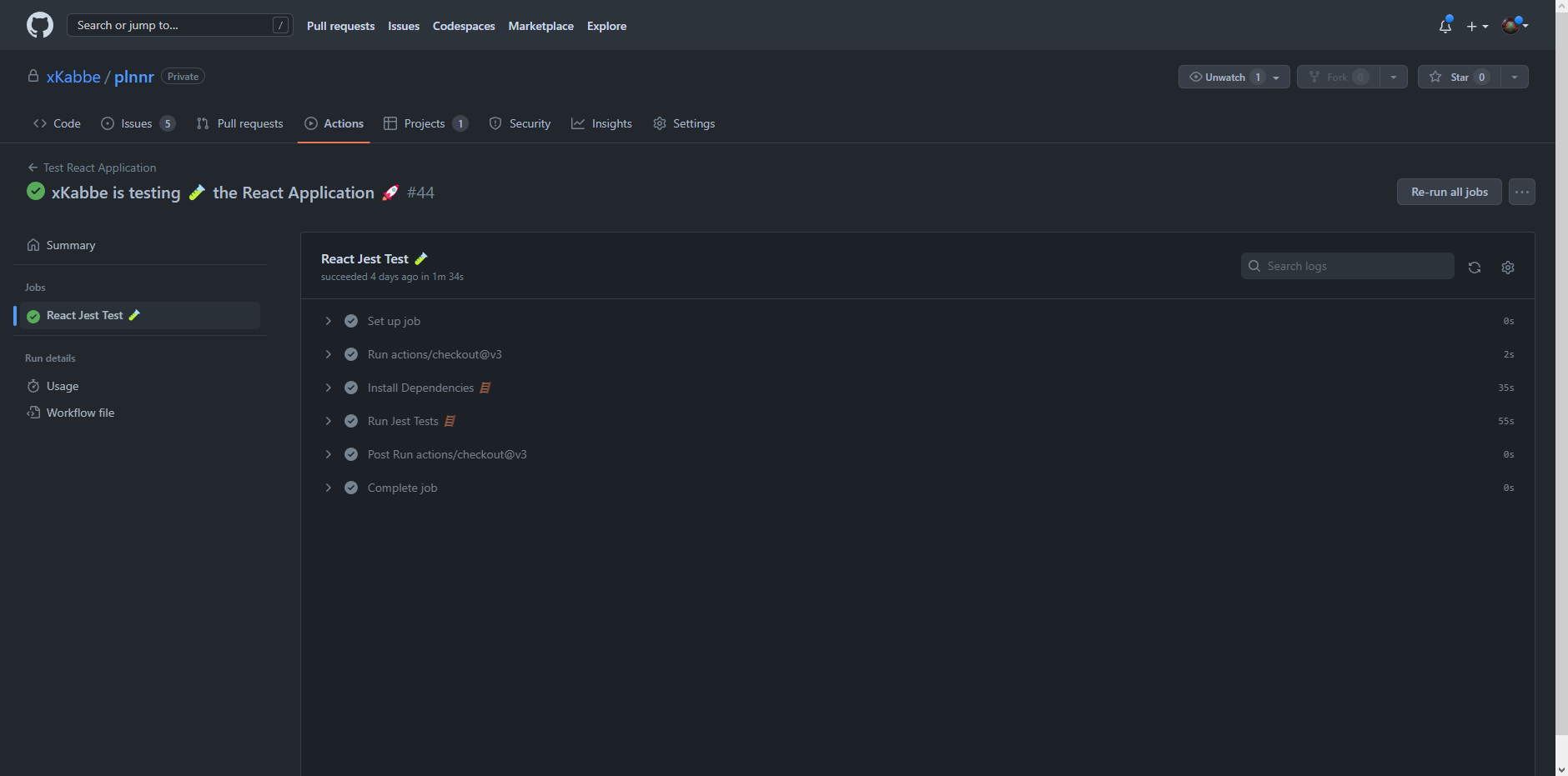Open the workflow run three-dot menu
The height and width of the screenshot is (776, 1568).
point(1522,192)
